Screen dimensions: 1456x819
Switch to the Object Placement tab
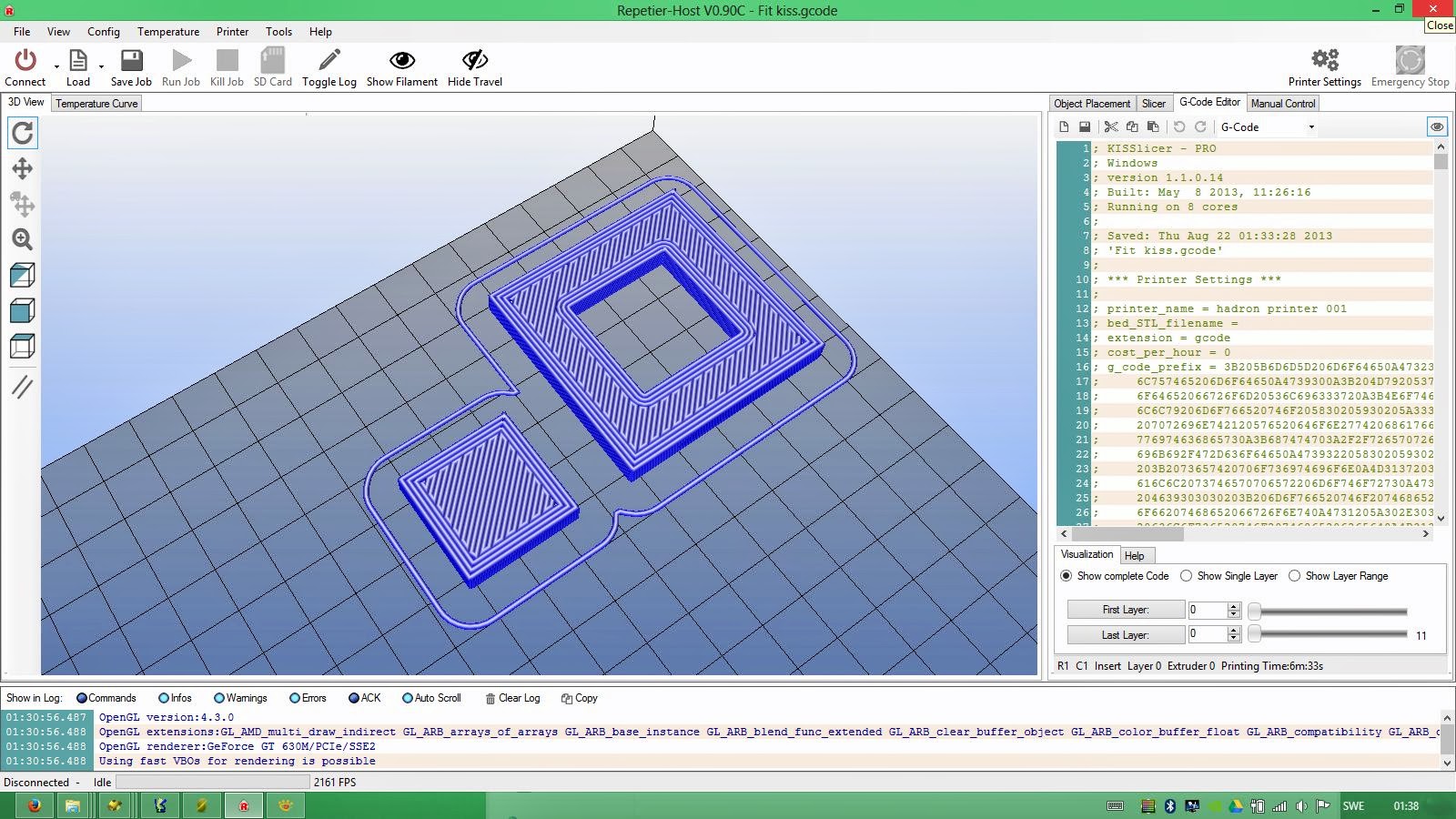(1092, 104)
